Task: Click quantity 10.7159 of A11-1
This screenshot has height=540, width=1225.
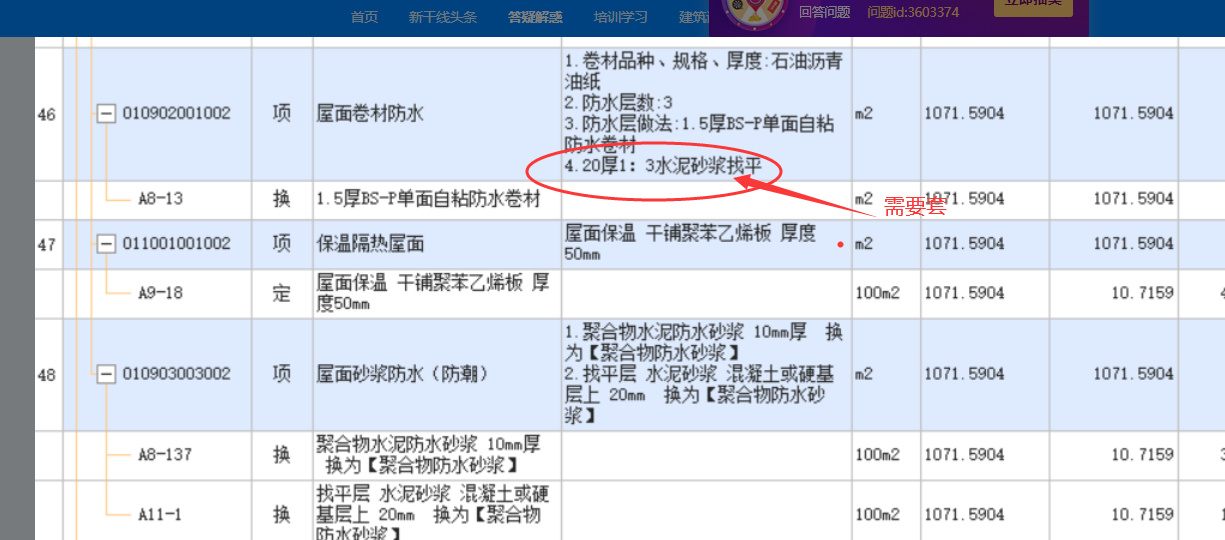Action: coord(1142,514)
